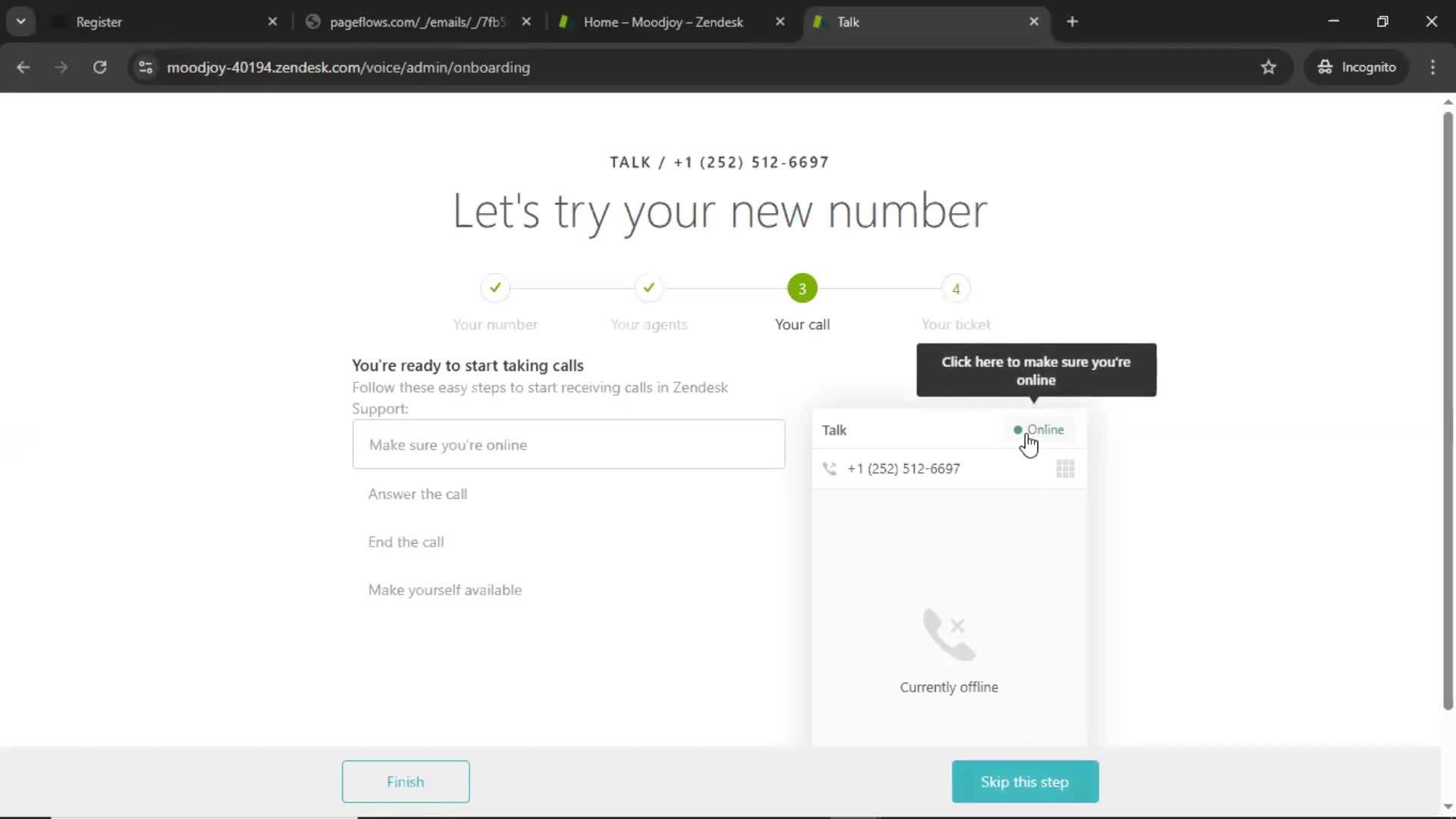Jump to step 4 Your ticket
Image resolution: width=1456 pixels, height=819 pixels.
[x=956, y=289]
